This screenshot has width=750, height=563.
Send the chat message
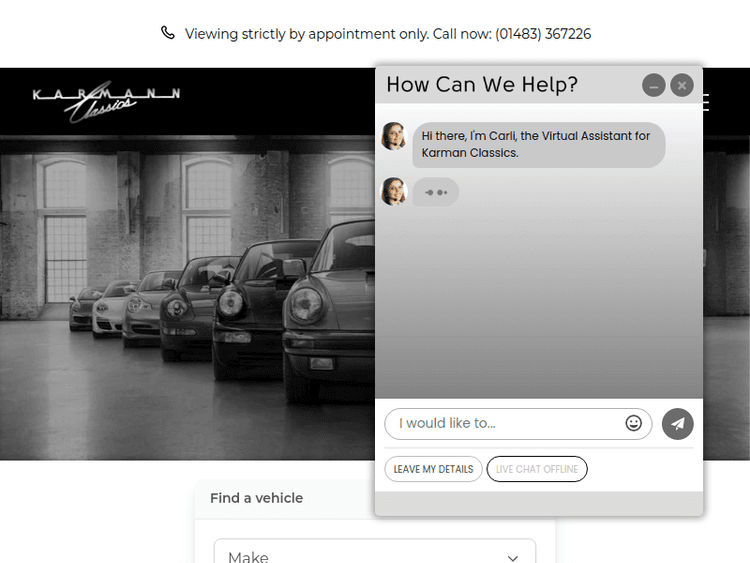[678, 424]
